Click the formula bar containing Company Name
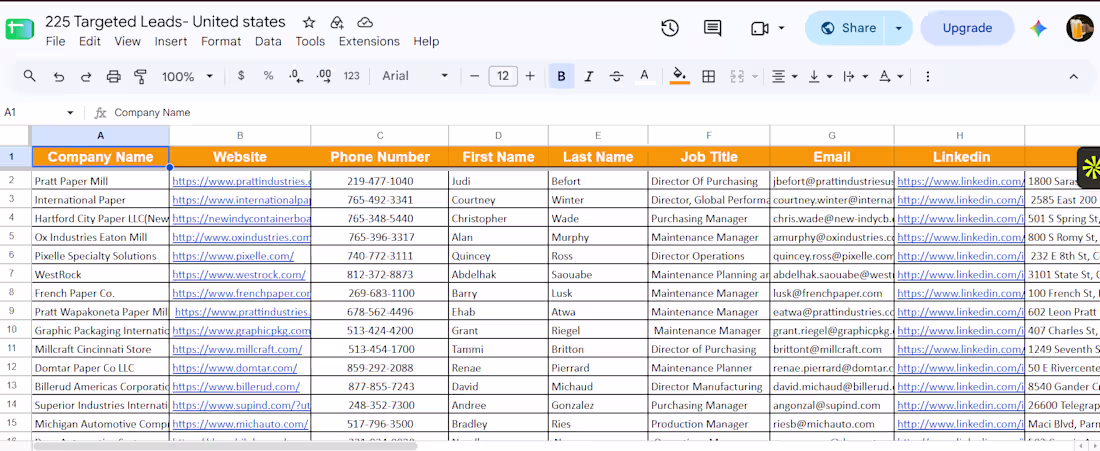This screenshot has width=1100, height=451. coord(603,112)
